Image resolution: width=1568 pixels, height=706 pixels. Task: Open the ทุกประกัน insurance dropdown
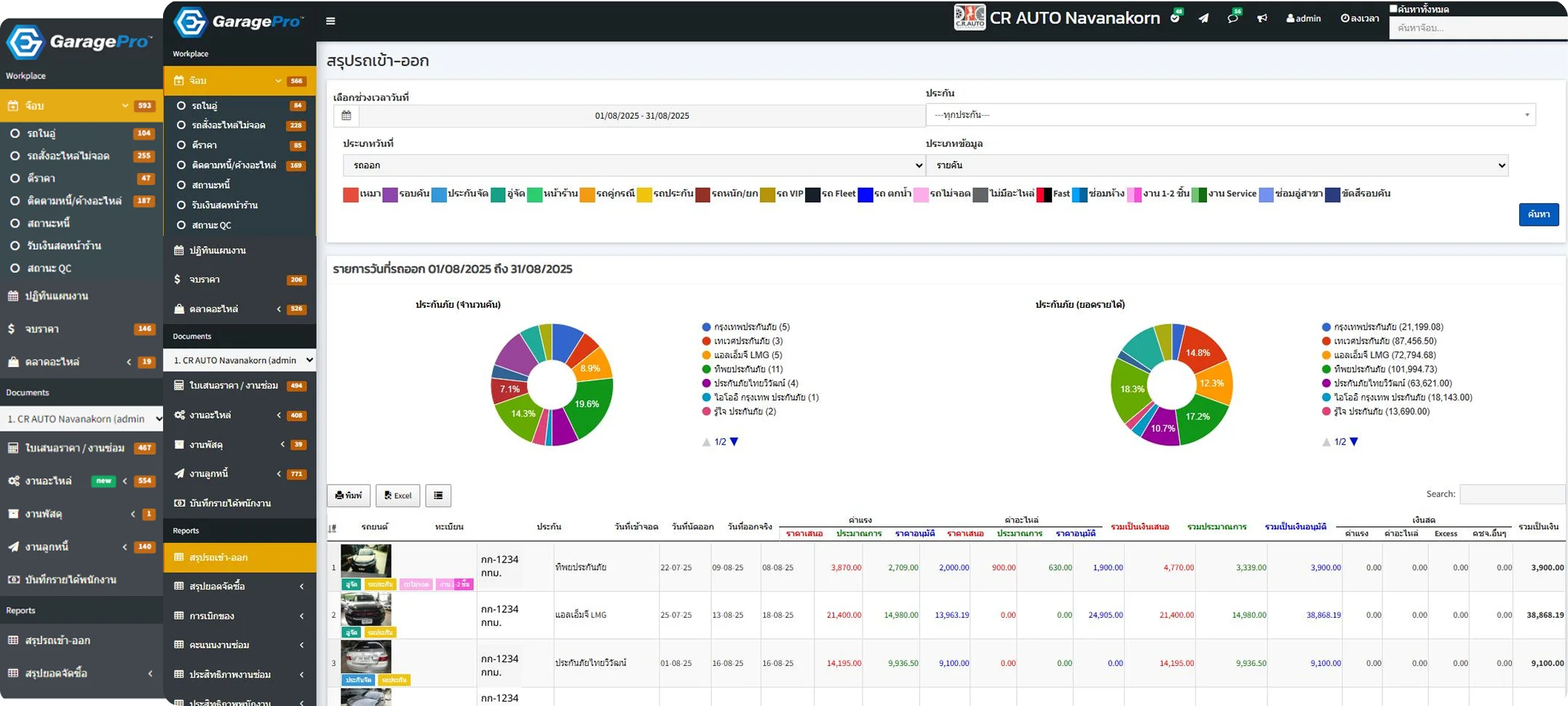[x=1230, y=115]
